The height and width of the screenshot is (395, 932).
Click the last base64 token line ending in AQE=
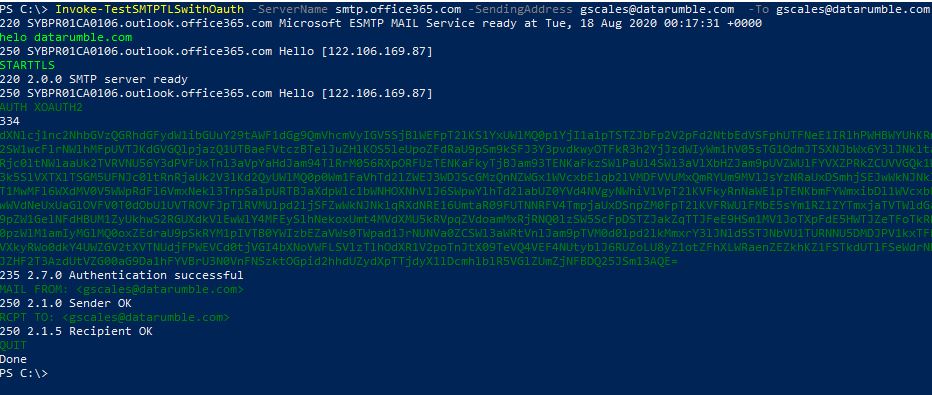tap(338, 261)
